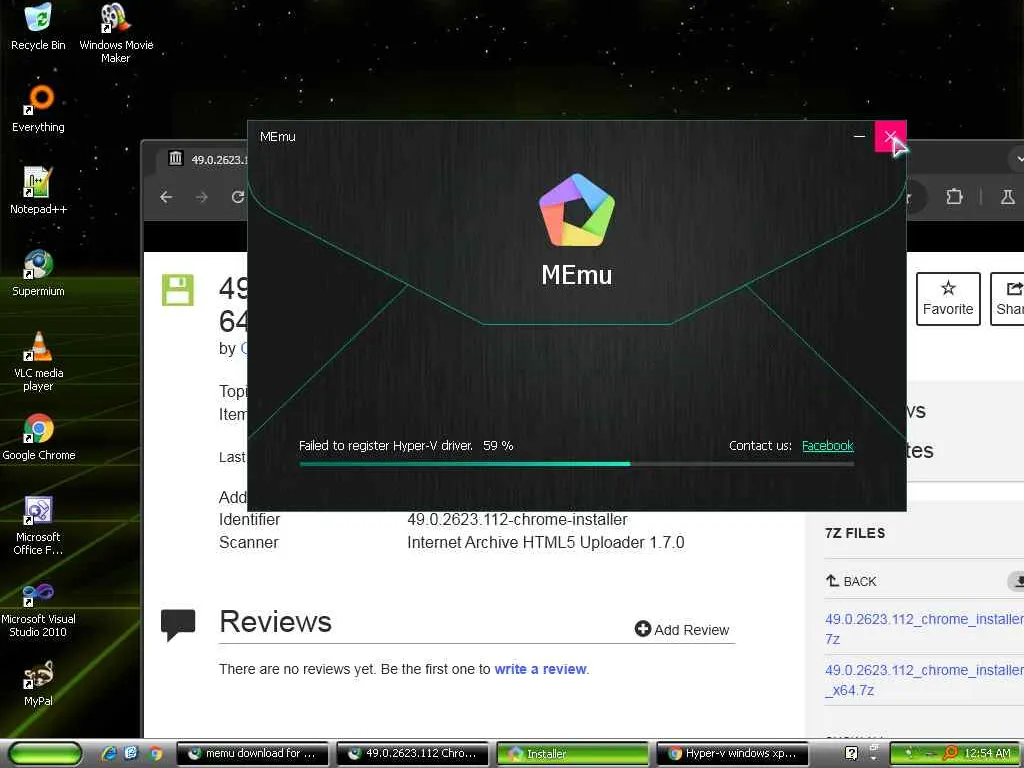This screenshot has height=768, width=1024.
Task: Follow the write a review link
Action: click(x=540, y=669)
